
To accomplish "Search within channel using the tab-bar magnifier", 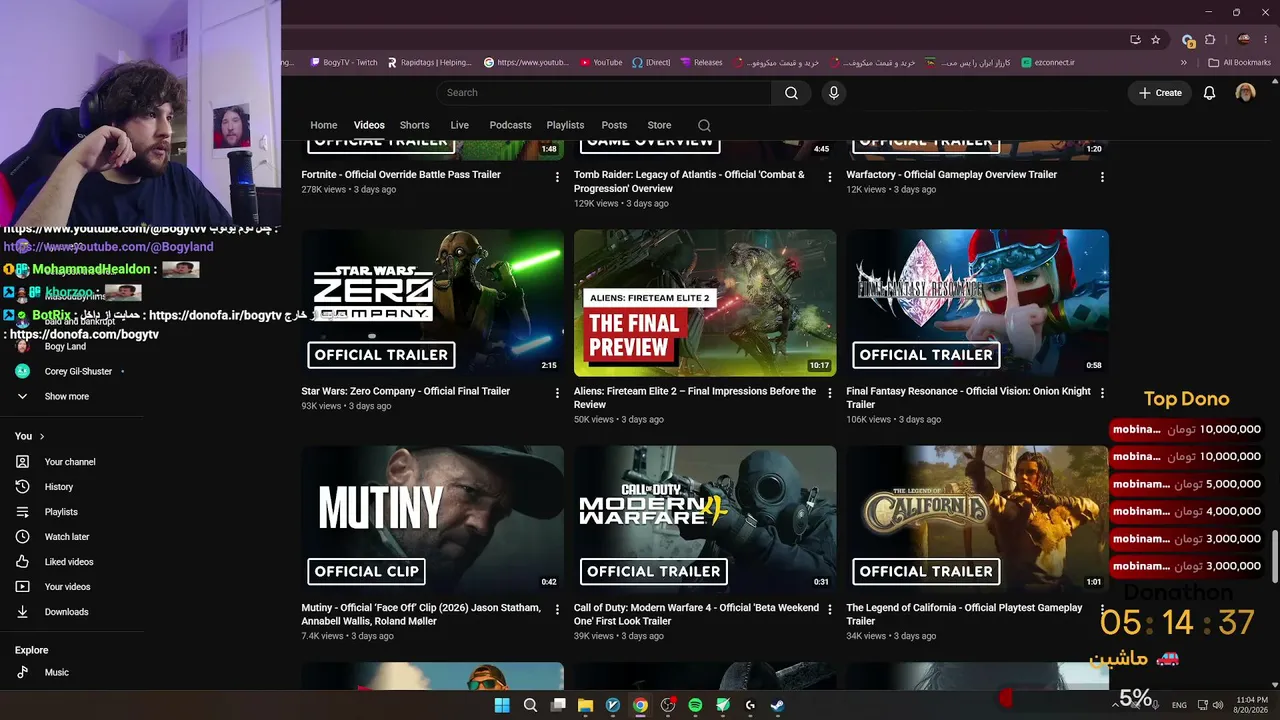I will point(704,125).
